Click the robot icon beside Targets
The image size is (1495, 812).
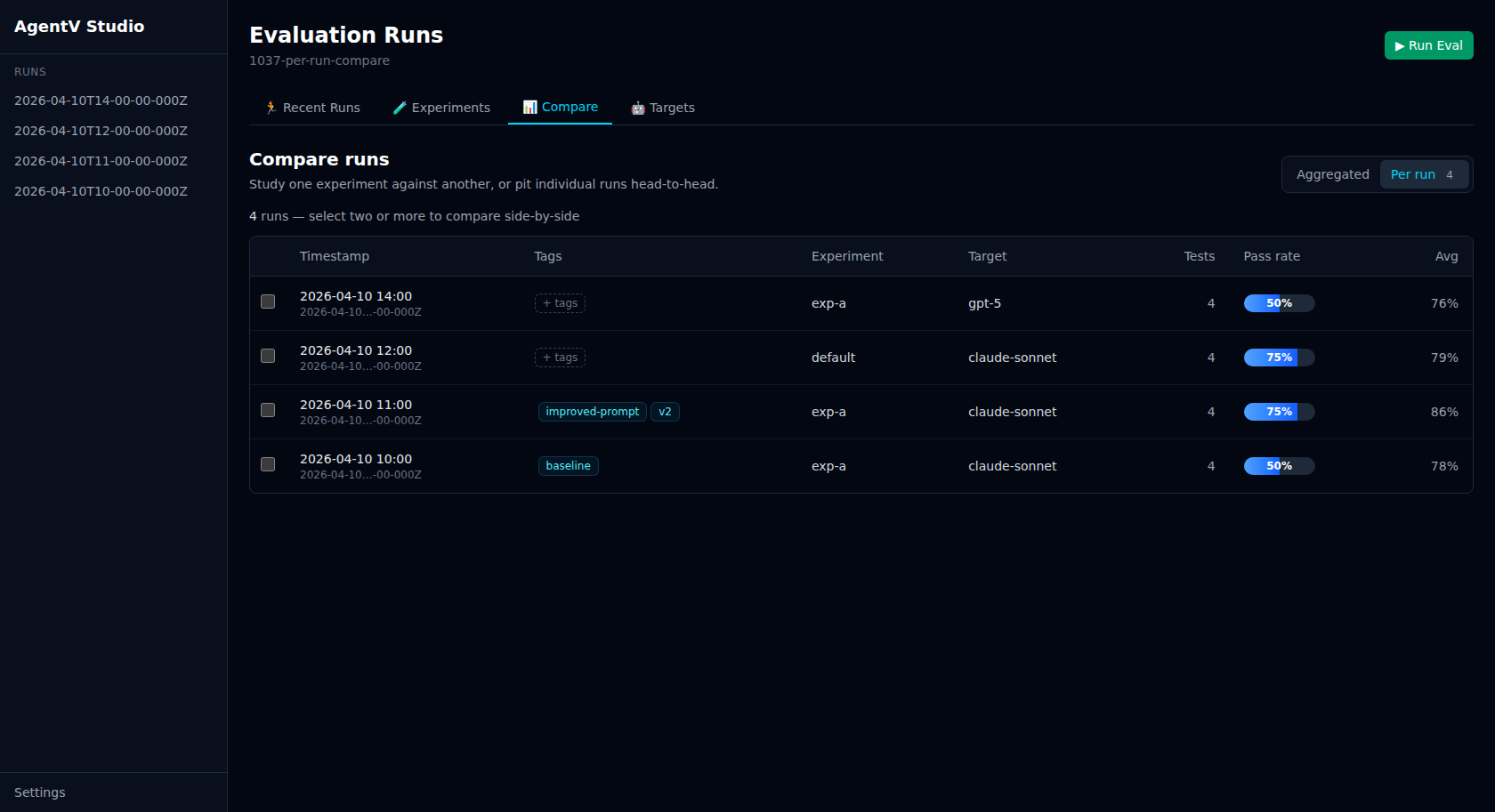[638, 108]
